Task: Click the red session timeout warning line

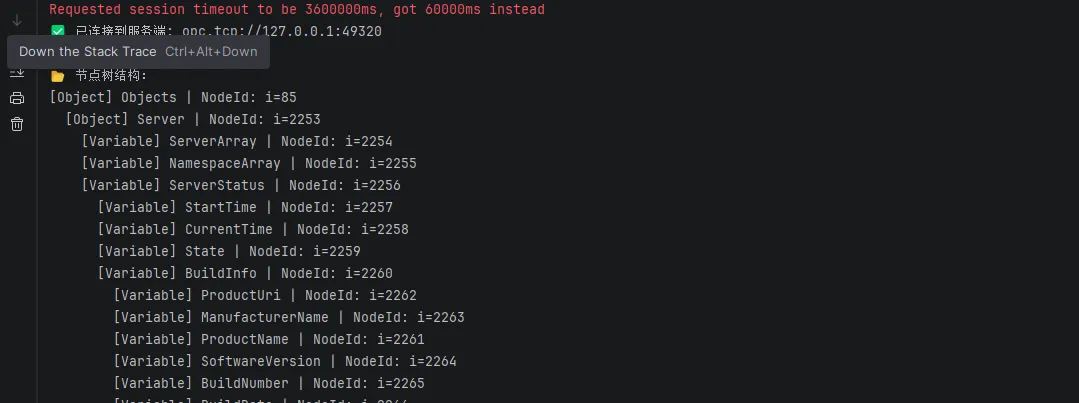Action: coord(297,10)
